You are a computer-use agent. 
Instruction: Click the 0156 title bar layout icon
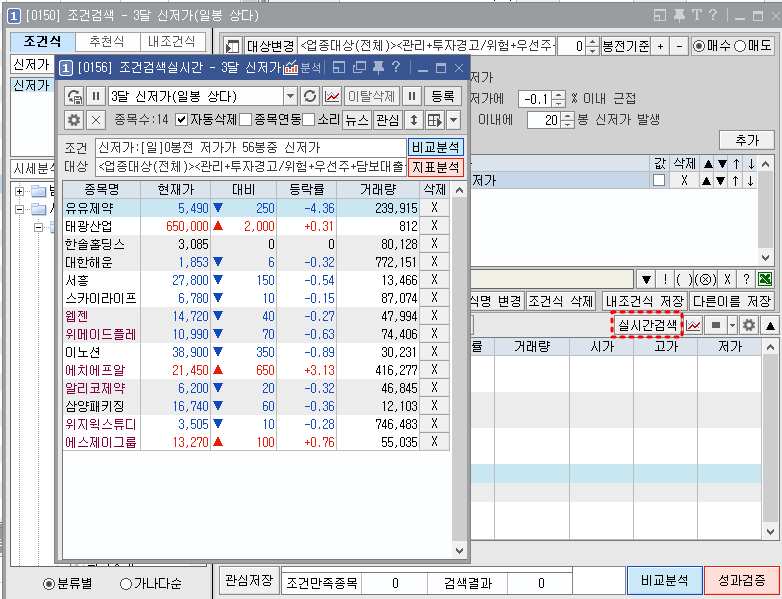pyautogui.click(x=339, y=67)
